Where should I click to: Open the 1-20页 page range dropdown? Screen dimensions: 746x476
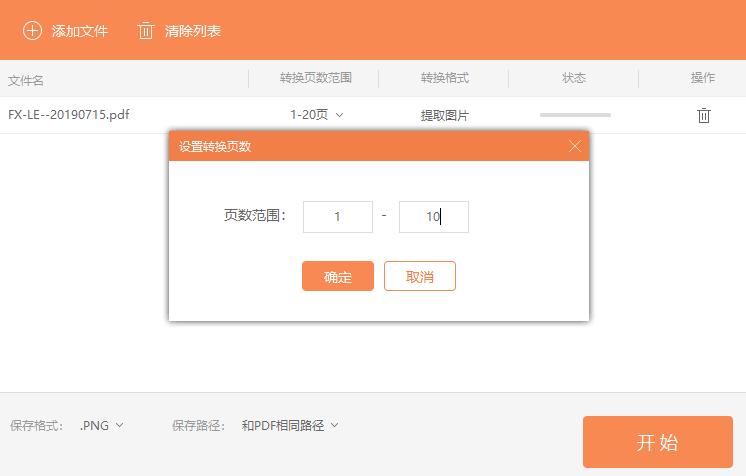(x=317, y=115)
